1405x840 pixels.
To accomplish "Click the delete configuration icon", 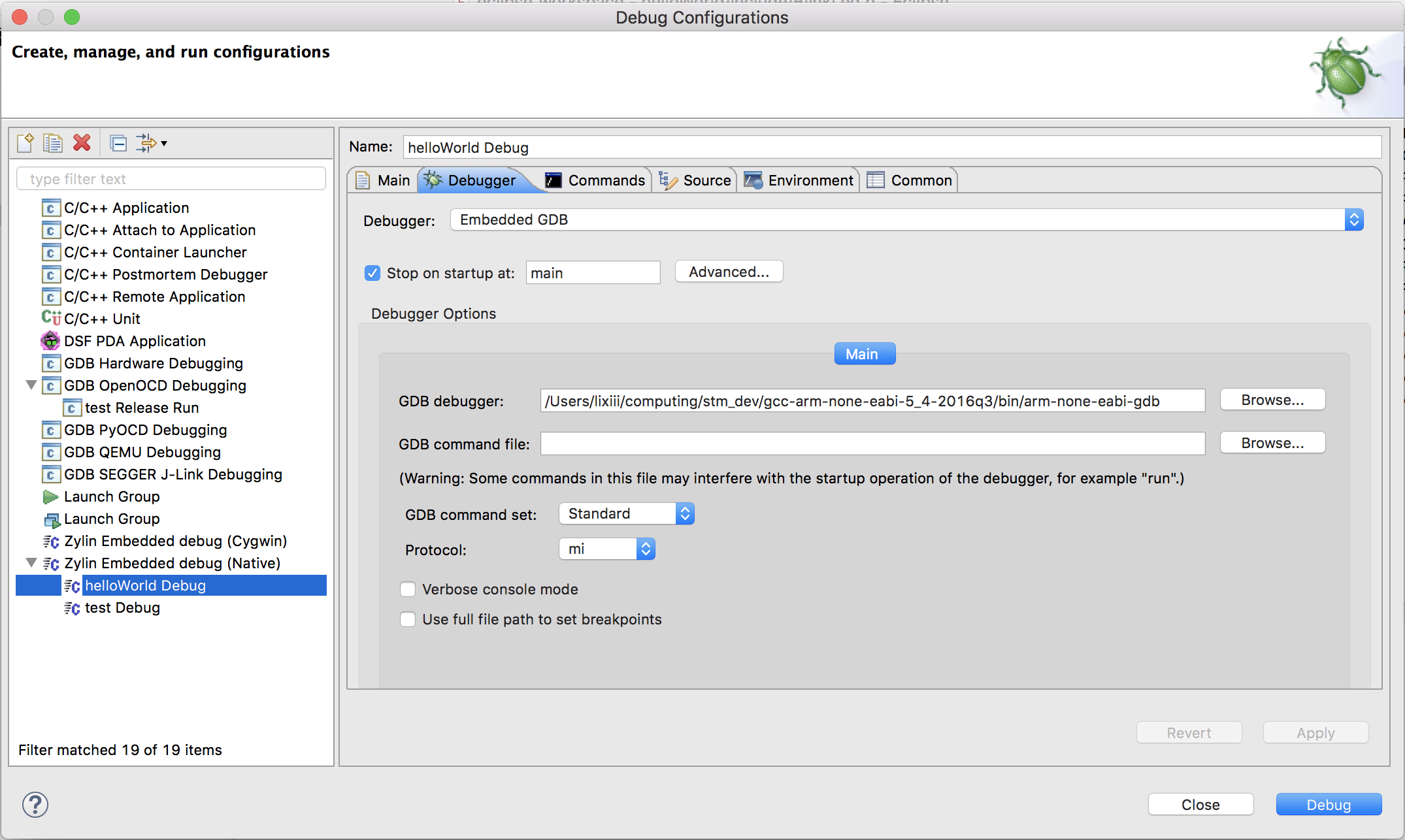I will pyautogui.click(x=82, y=143).
